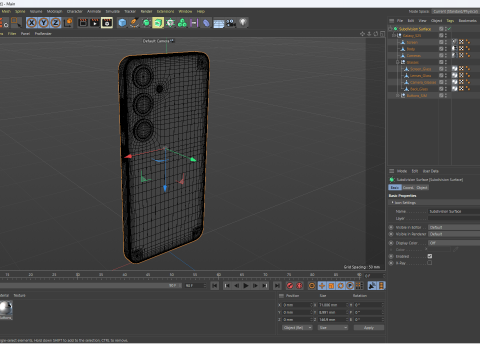Click the material sphere thumbnail
Image resolution: width=480 pixels, height=360 pixels.
point(6,308)
